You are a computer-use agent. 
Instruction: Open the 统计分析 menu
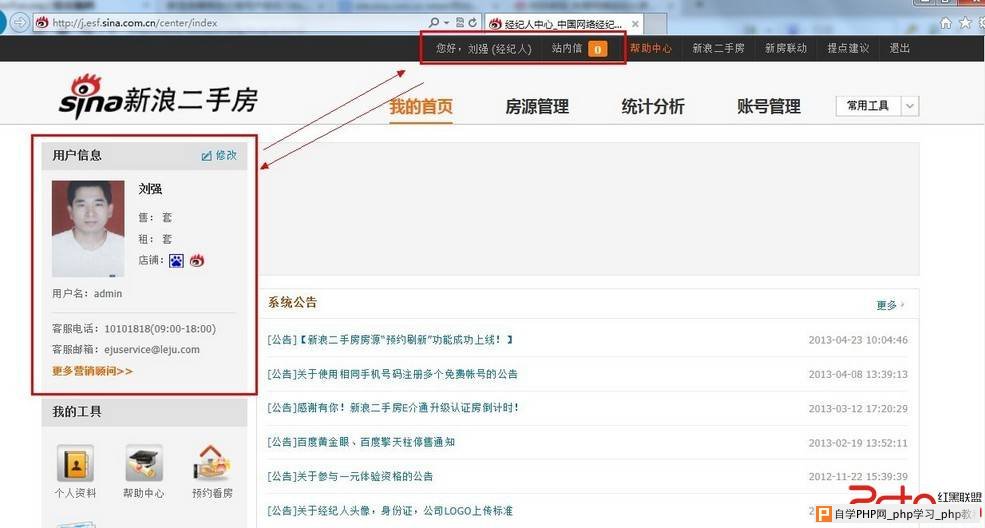[x=653, y=106]
